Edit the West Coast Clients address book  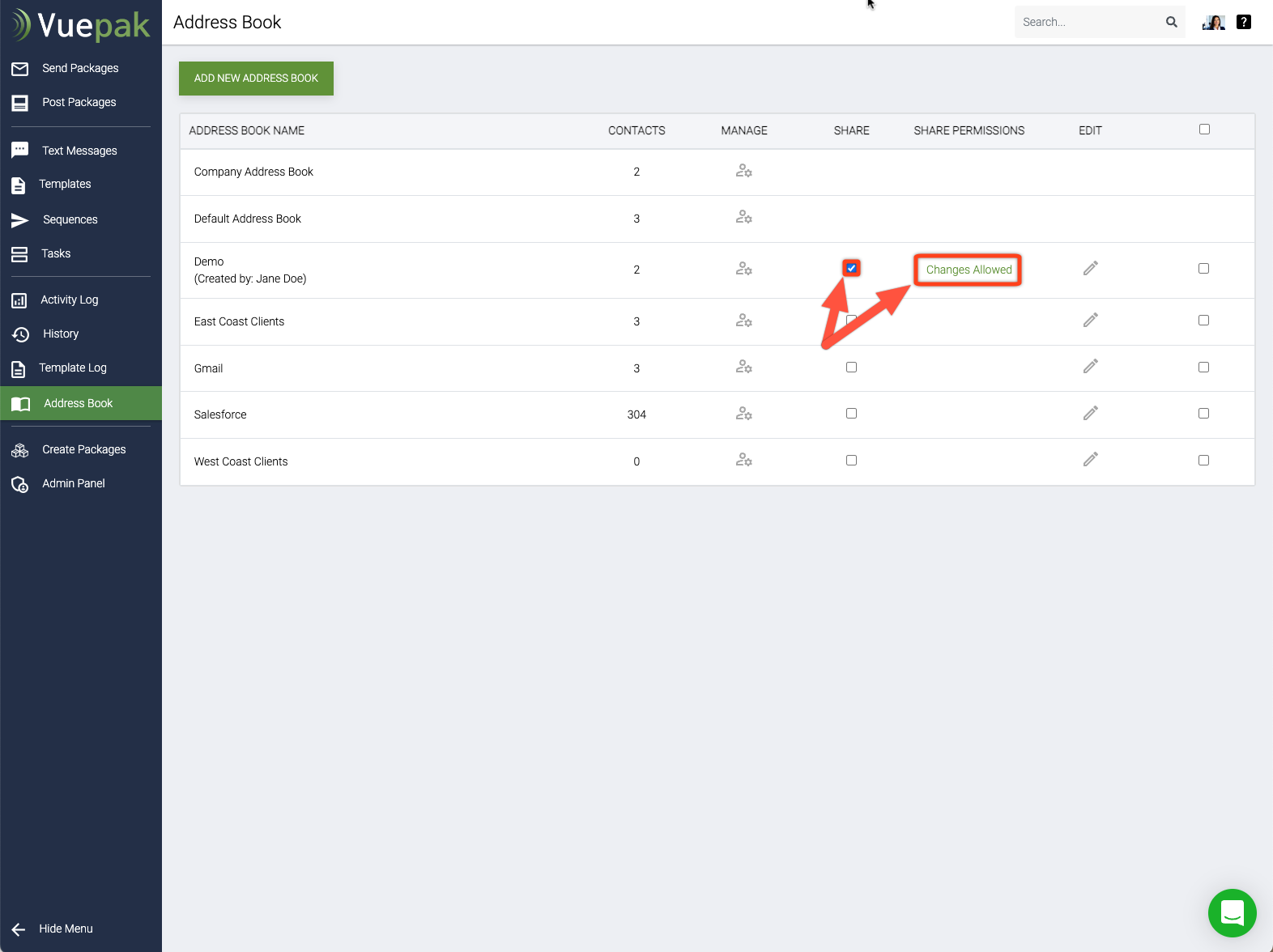(1090, 460)
